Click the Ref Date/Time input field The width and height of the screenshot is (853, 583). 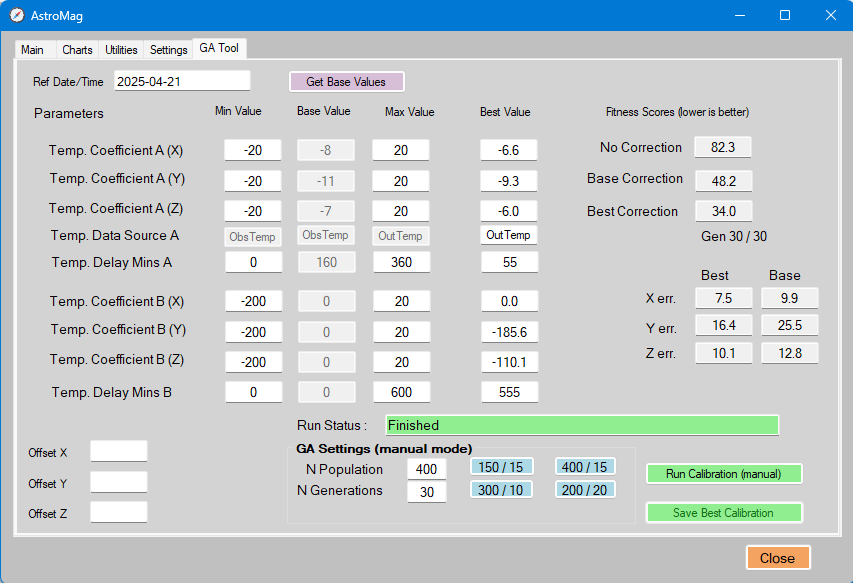(x=181, y=81)
